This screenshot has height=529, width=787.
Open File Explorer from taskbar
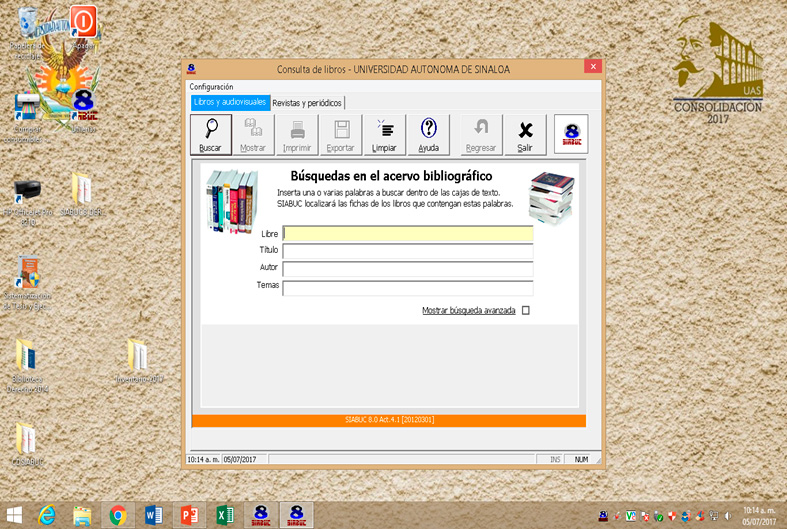[x=82, y=515]
